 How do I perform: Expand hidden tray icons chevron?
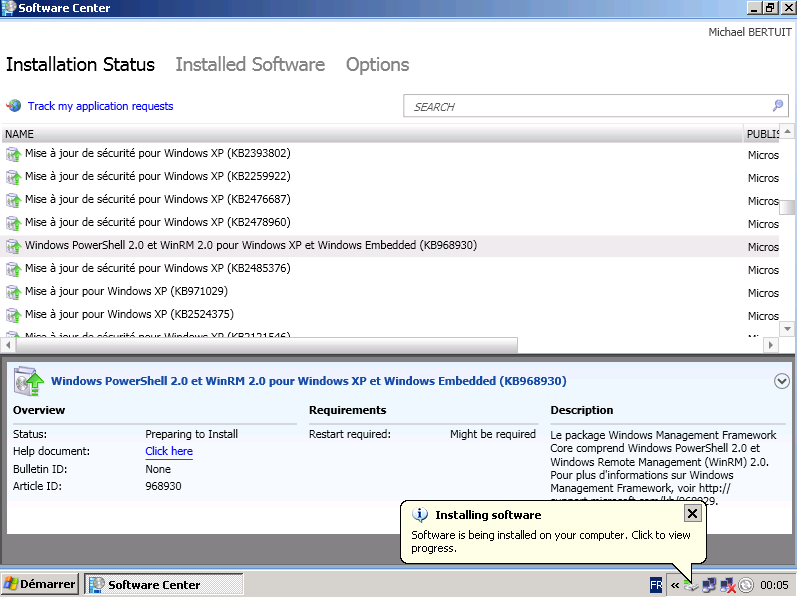coord(675,585)
